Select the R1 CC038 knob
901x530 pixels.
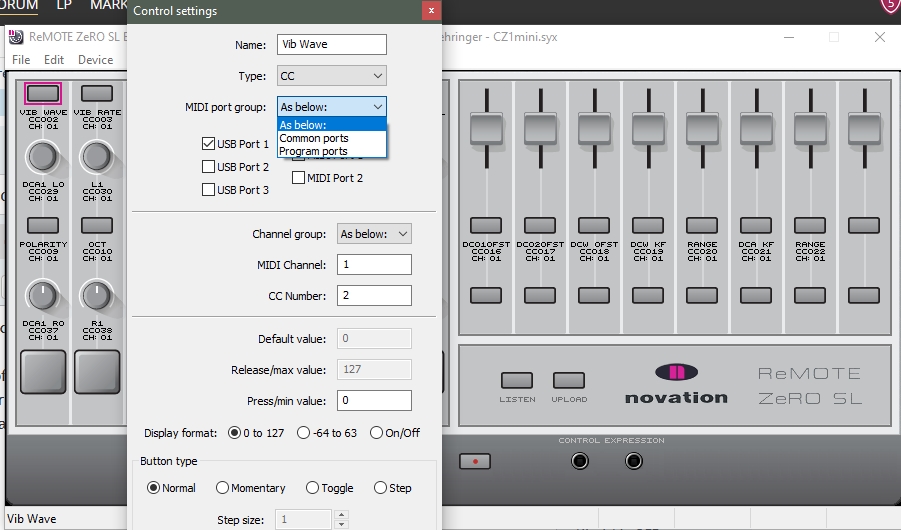coord(97,296)
